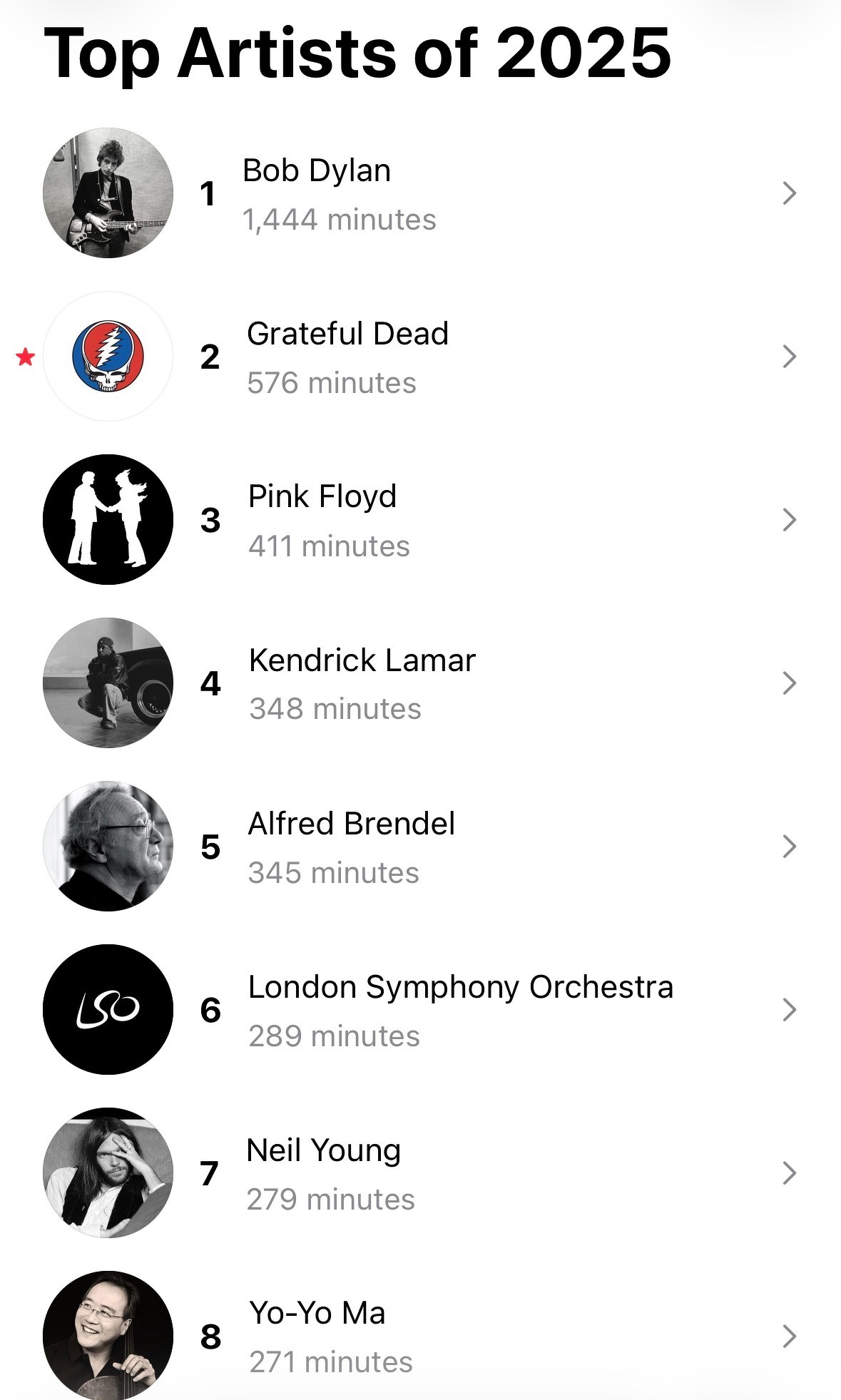Tap the Kendrick Lamar artist photo
The image size is (841, 1400).
pyautogui.click(x=108, y=683)
